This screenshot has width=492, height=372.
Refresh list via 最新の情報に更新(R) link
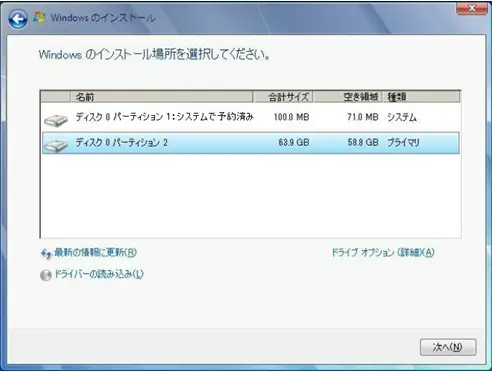coord(95,253)
